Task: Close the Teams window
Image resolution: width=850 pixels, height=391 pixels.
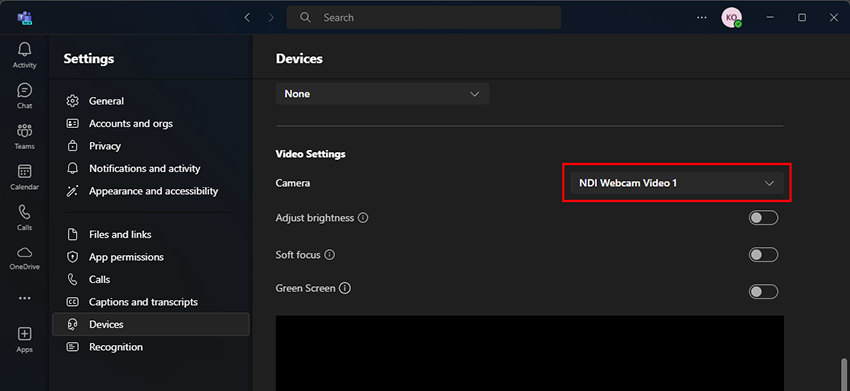Action: (834, 17)
